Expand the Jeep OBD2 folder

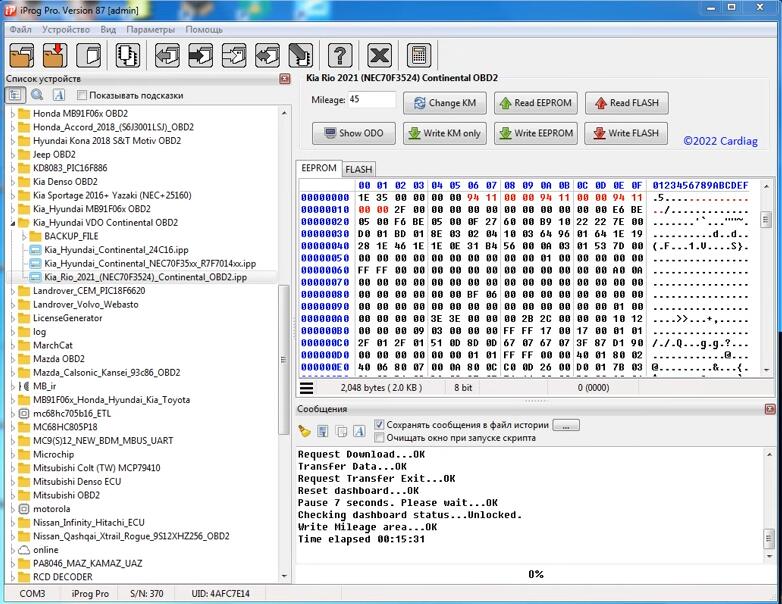(x=12, y=155)
